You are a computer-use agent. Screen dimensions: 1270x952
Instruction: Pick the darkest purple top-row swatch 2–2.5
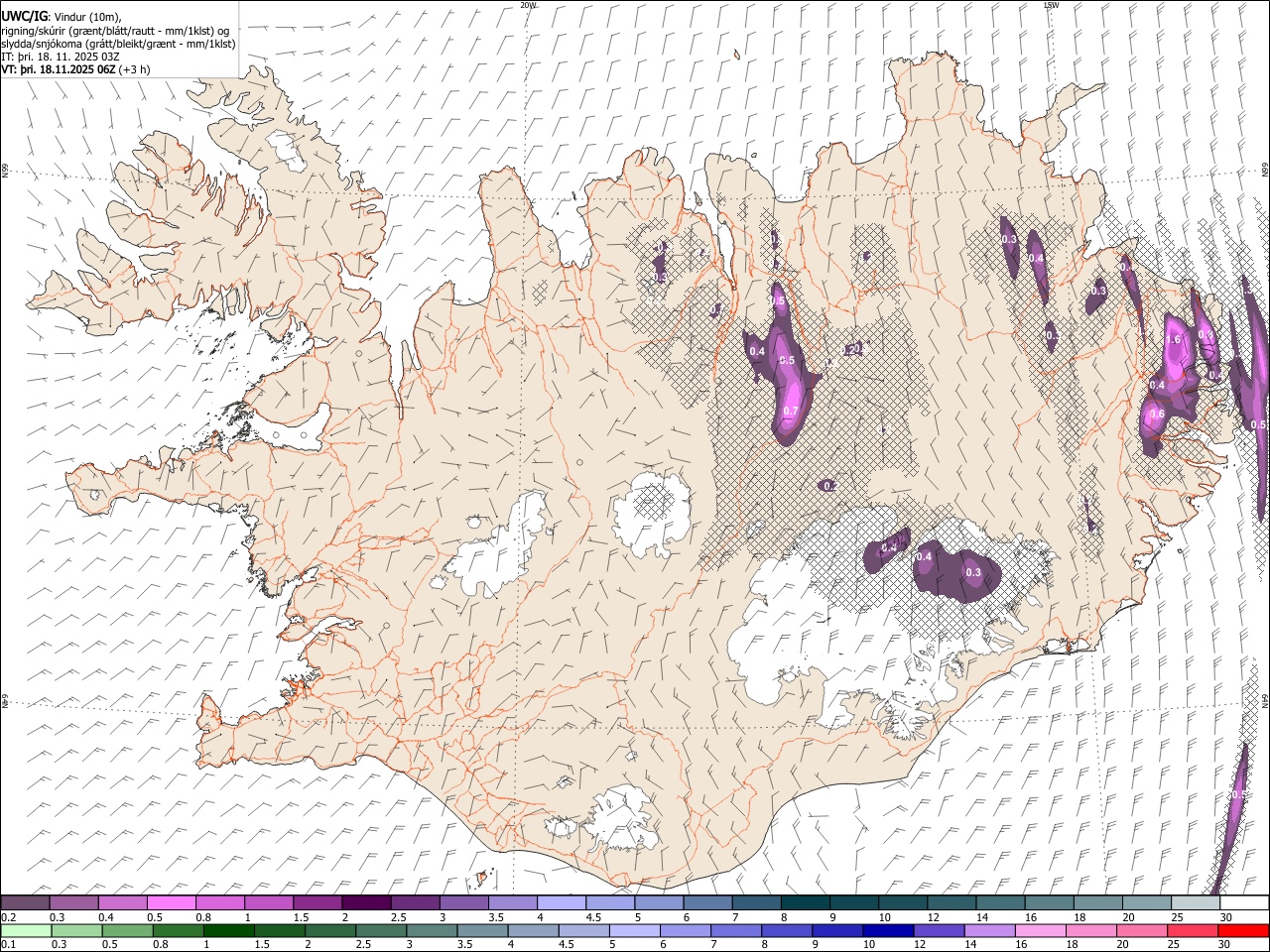pyautogui.click(x=366, y=903)
